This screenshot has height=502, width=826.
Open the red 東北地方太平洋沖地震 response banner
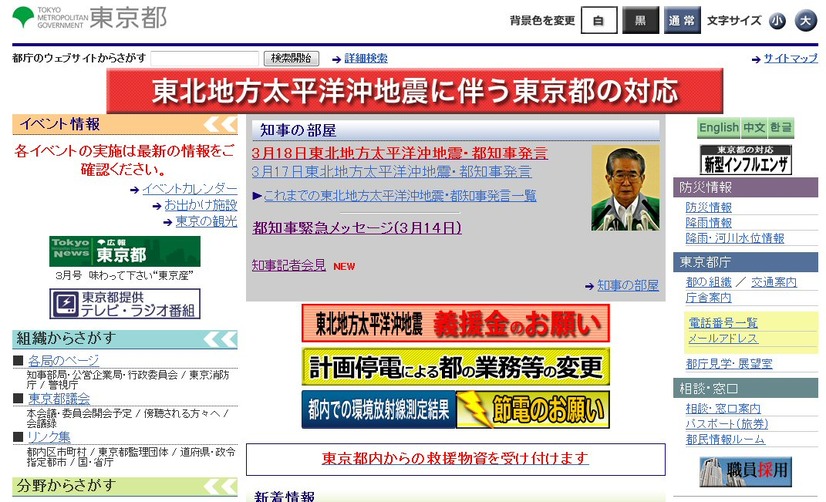[415, 91]
